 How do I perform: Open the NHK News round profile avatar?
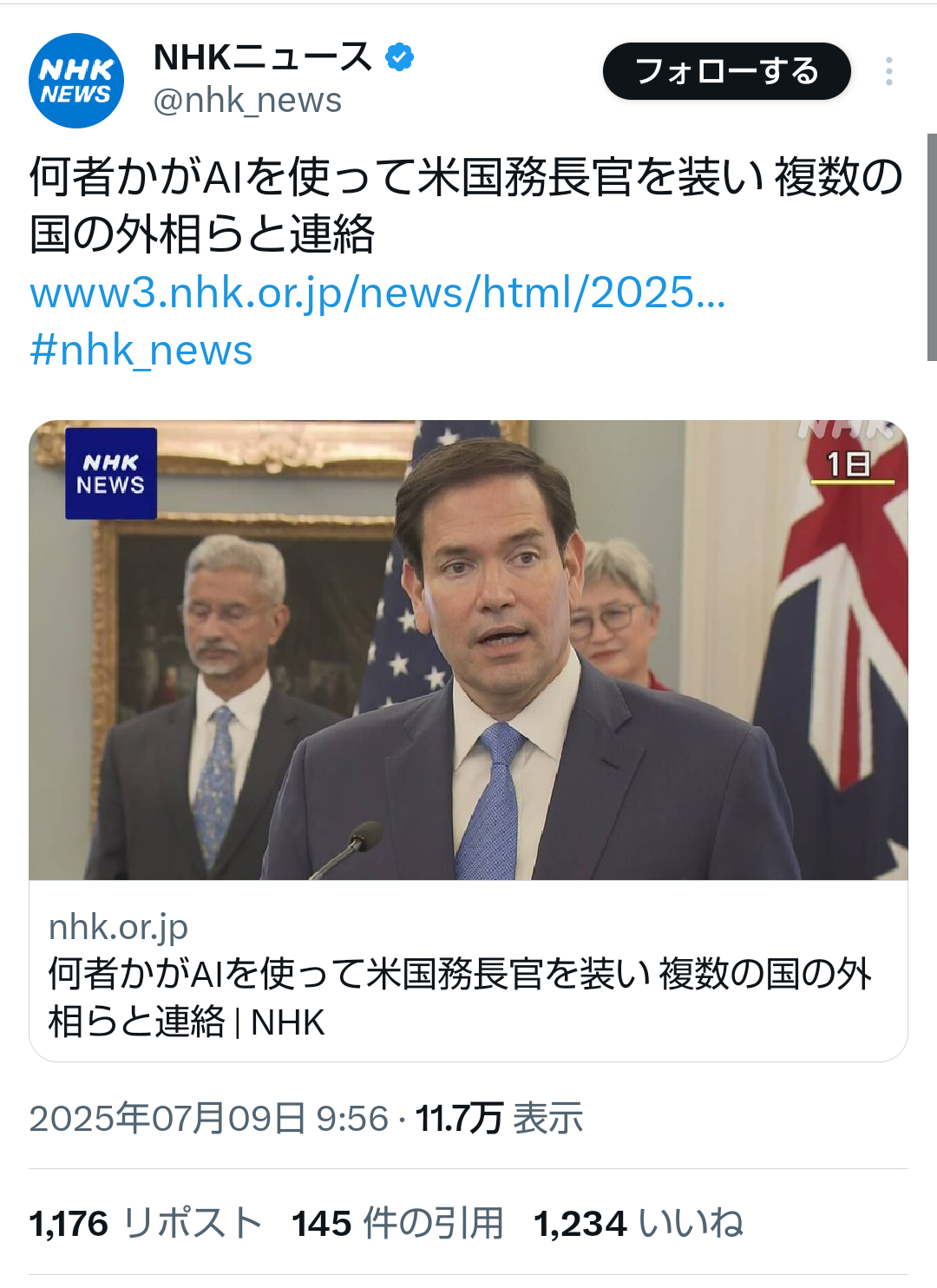click(x=76, y=81)
